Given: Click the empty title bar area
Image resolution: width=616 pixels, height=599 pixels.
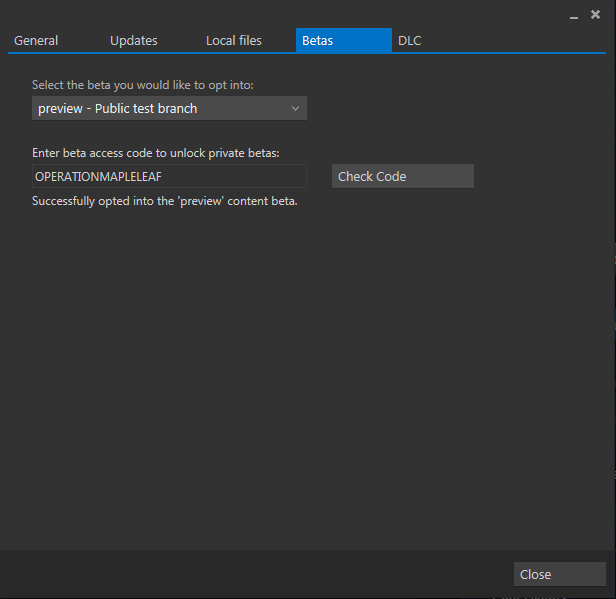Looking at the screenshot, I should (x=280, y=14).
